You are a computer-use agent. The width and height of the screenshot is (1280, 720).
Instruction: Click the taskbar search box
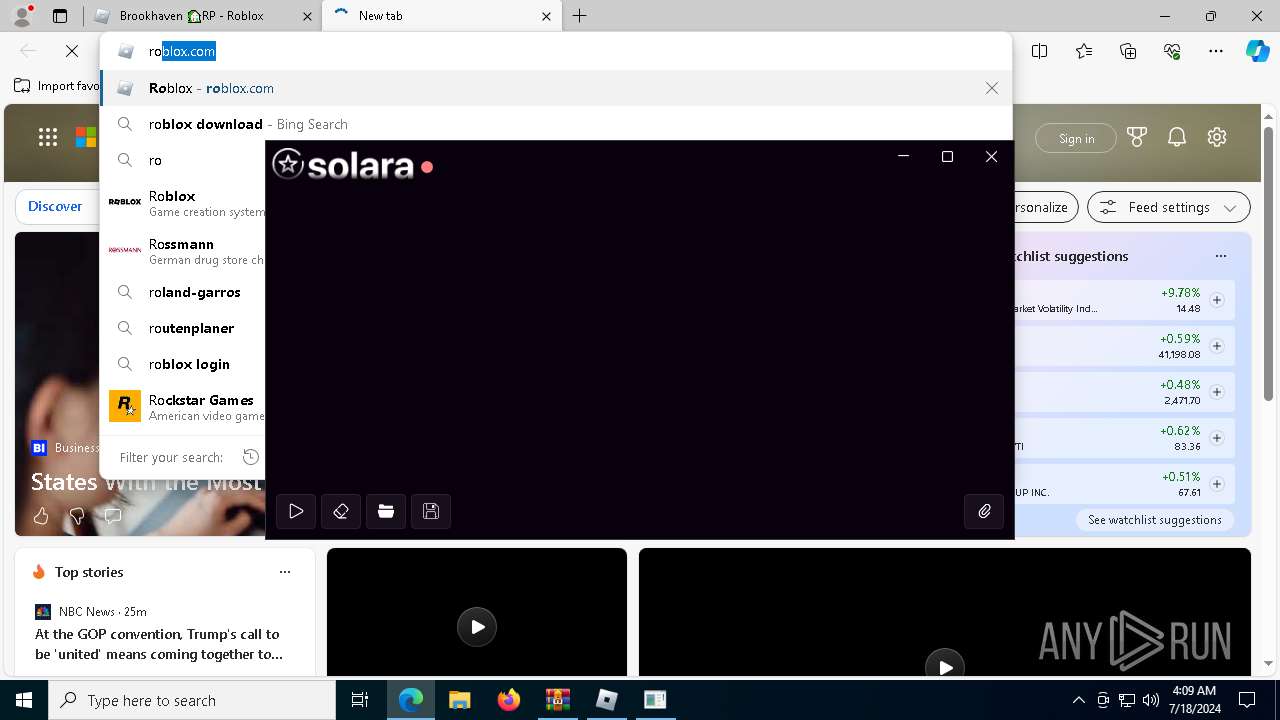pos(192,700)
